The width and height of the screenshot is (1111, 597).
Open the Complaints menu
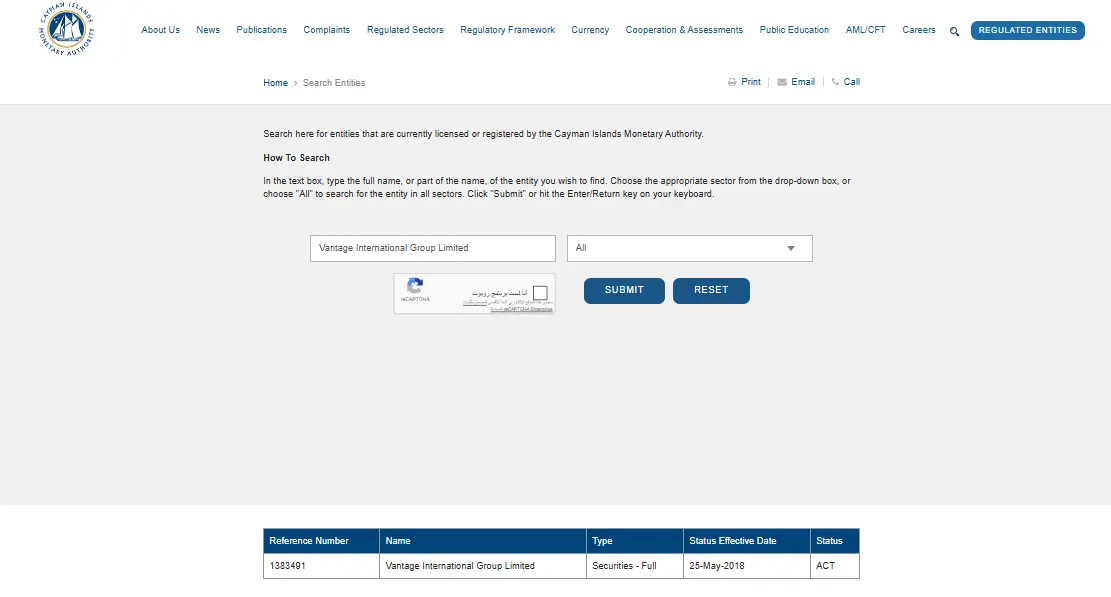coord(327,30)
